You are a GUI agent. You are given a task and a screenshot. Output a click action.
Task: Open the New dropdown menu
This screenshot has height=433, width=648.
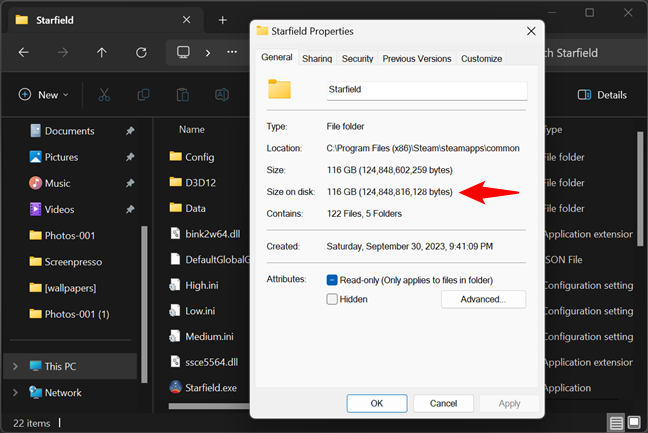[x=43, y=95]
